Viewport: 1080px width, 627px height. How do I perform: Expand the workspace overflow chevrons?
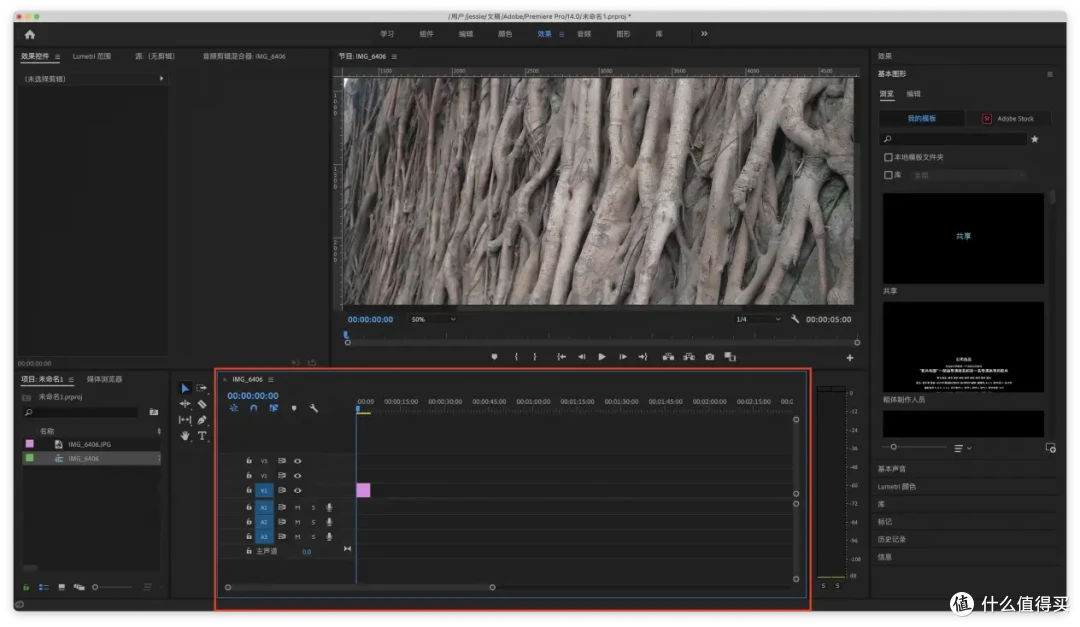(704, 34)
